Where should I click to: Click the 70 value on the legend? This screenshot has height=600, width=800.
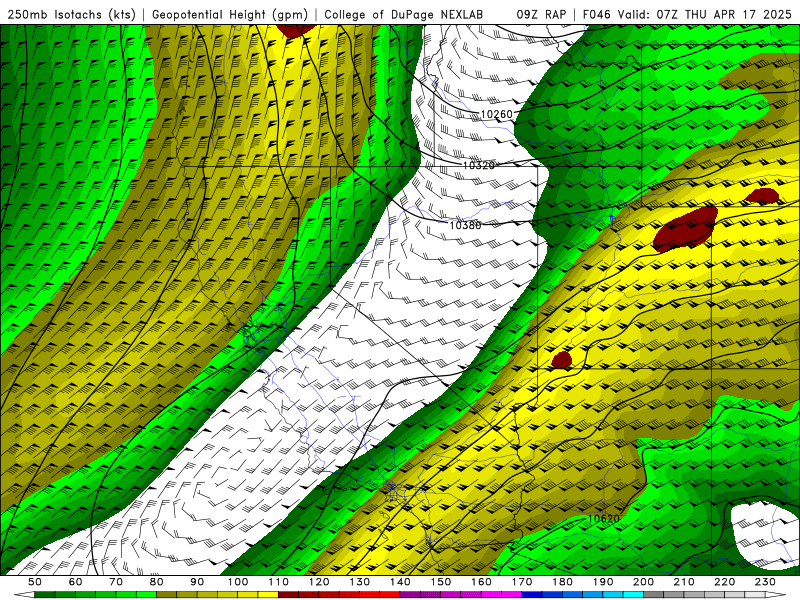(x=116, y=582)
